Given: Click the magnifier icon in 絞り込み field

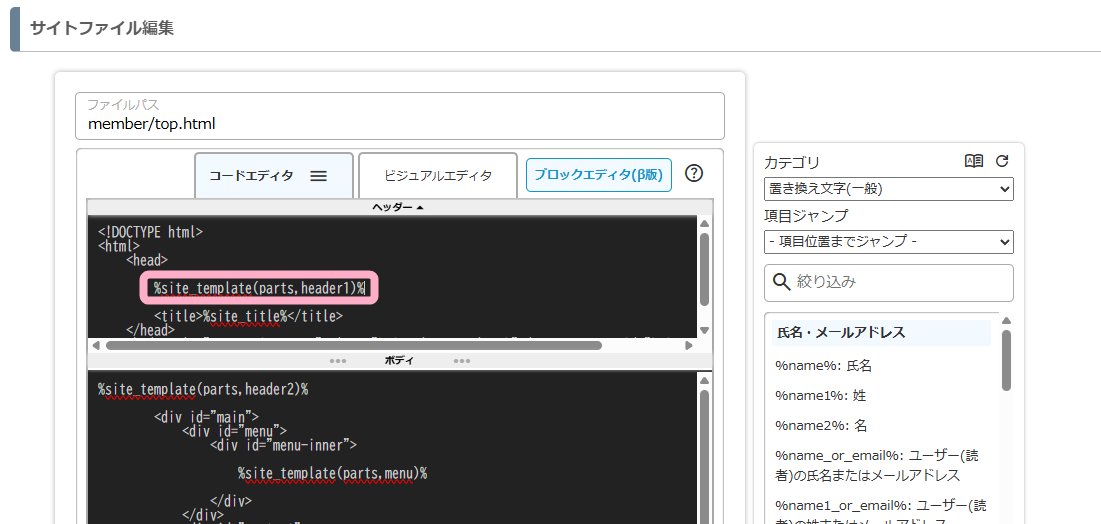Looking at the screenshot, I should coord(781,283).
